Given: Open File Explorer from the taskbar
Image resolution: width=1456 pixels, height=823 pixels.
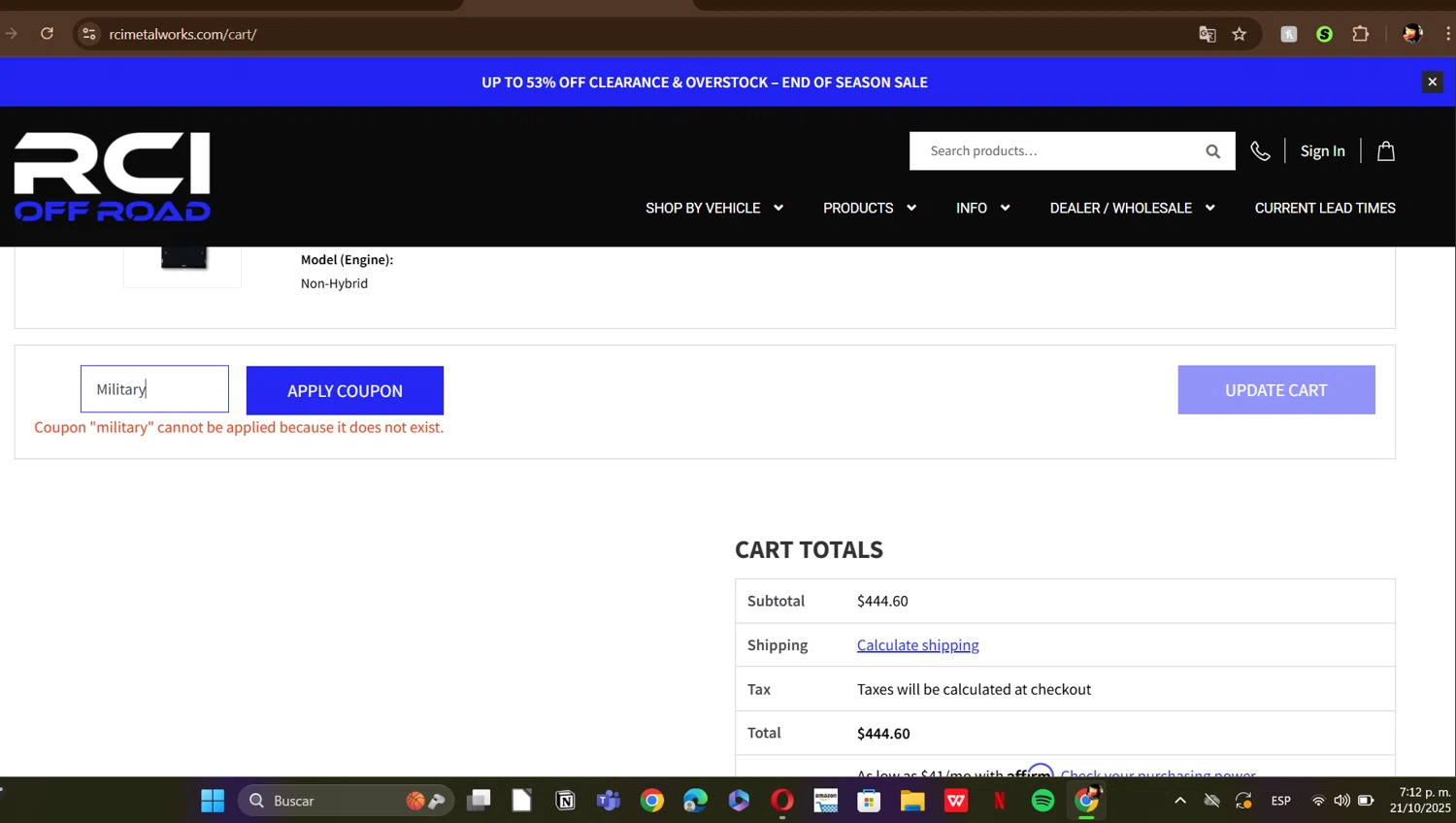Looking at the screenshot, I should (x=912, y=801).
